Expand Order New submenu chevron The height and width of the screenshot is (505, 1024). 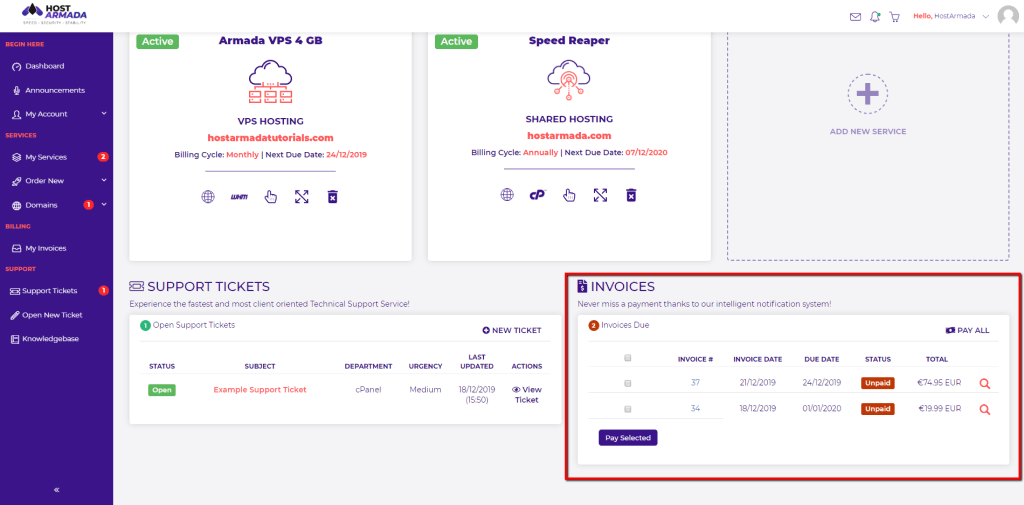point(104,180)
